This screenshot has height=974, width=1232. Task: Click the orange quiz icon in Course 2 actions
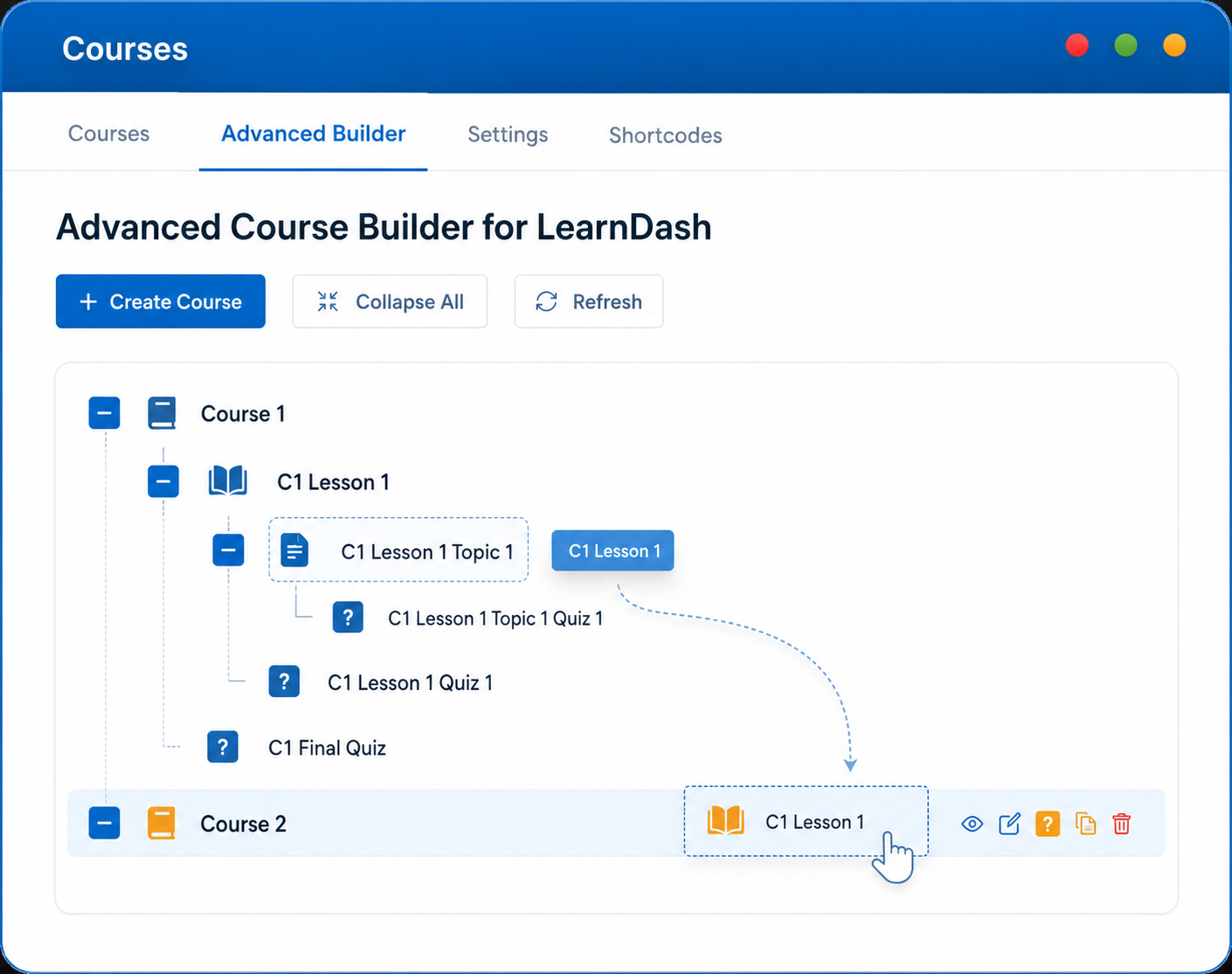[x=1048, y=824]
